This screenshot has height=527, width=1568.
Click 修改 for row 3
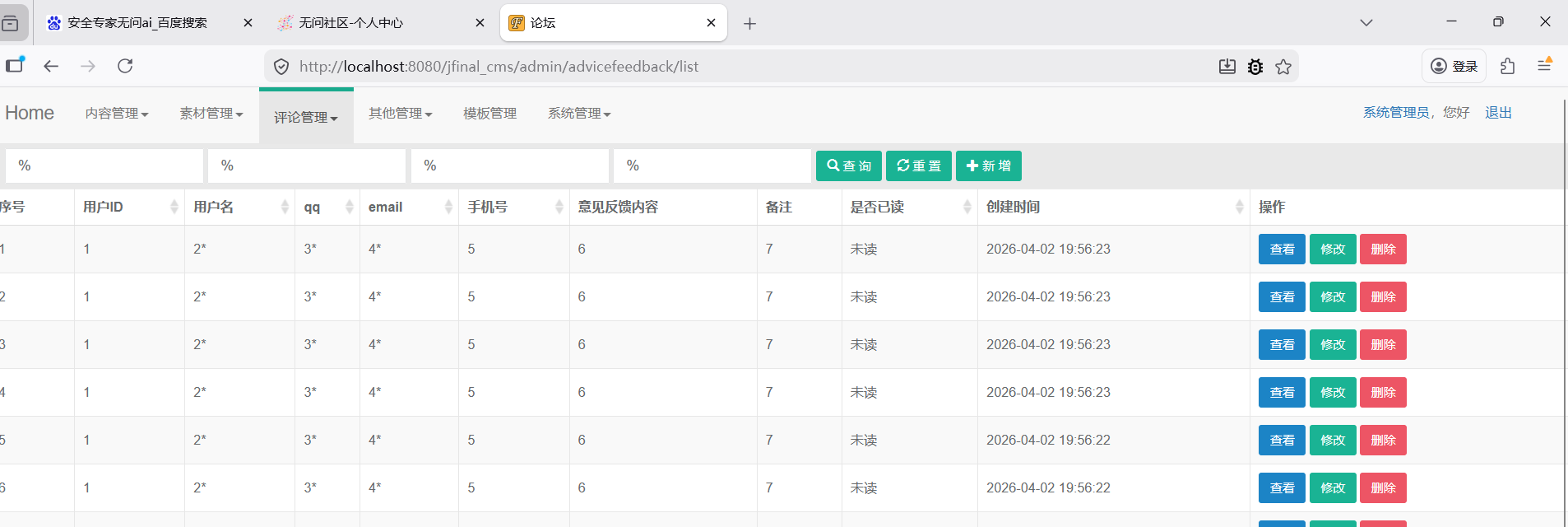[1333, 345]
